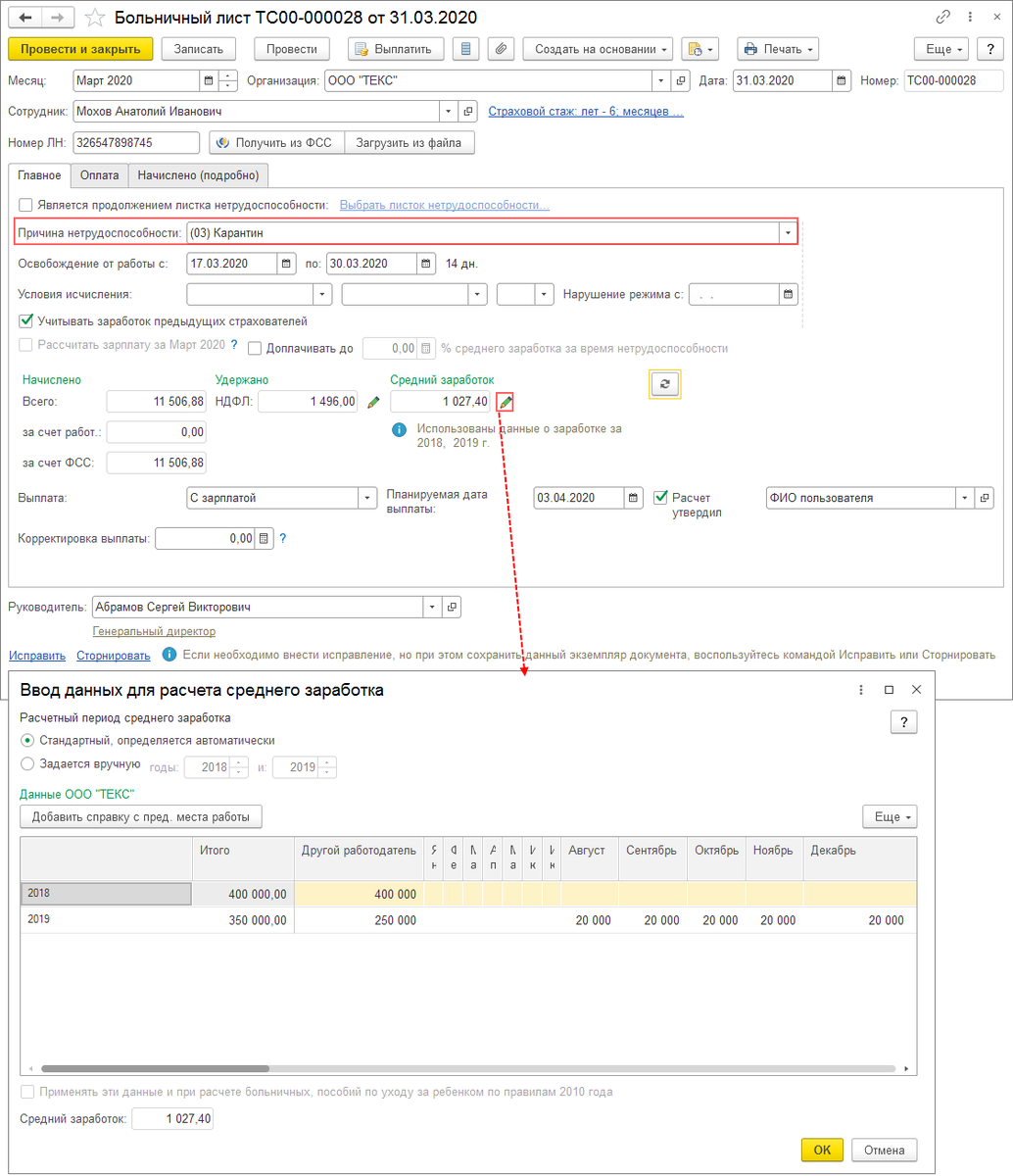The width and height of the screenshot is (1013, 1176).
Task: Go back with the left arrow button
Action: point(25,18)
